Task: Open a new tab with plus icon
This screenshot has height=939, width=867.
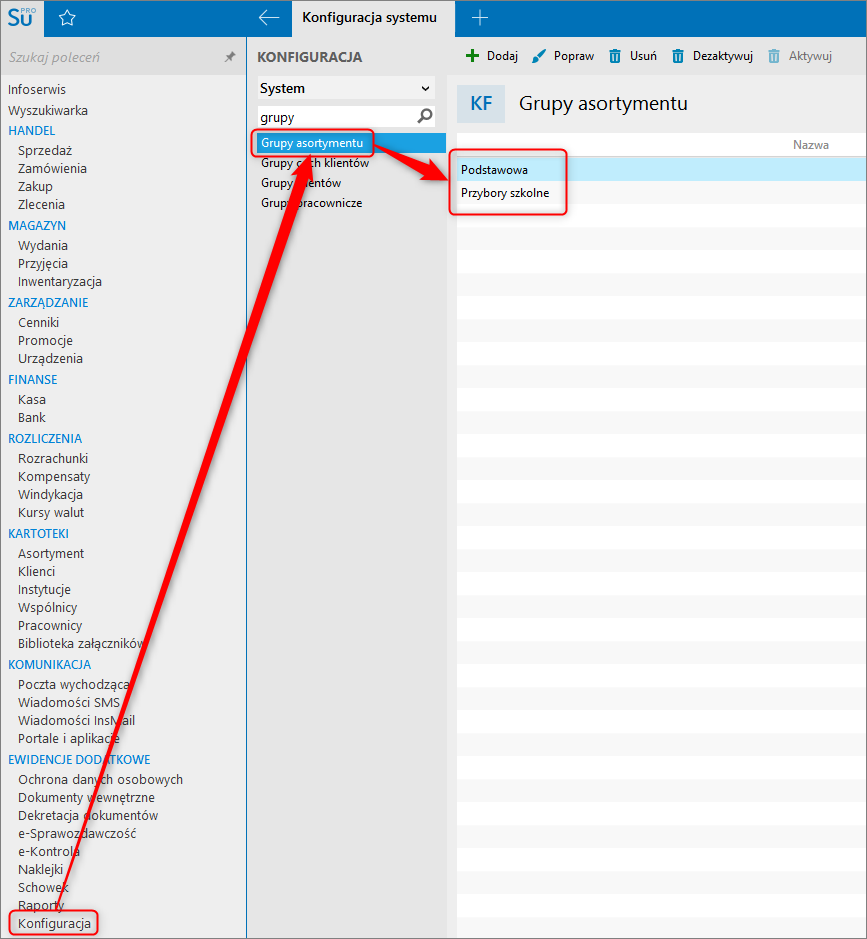Action: click(480, 18)
